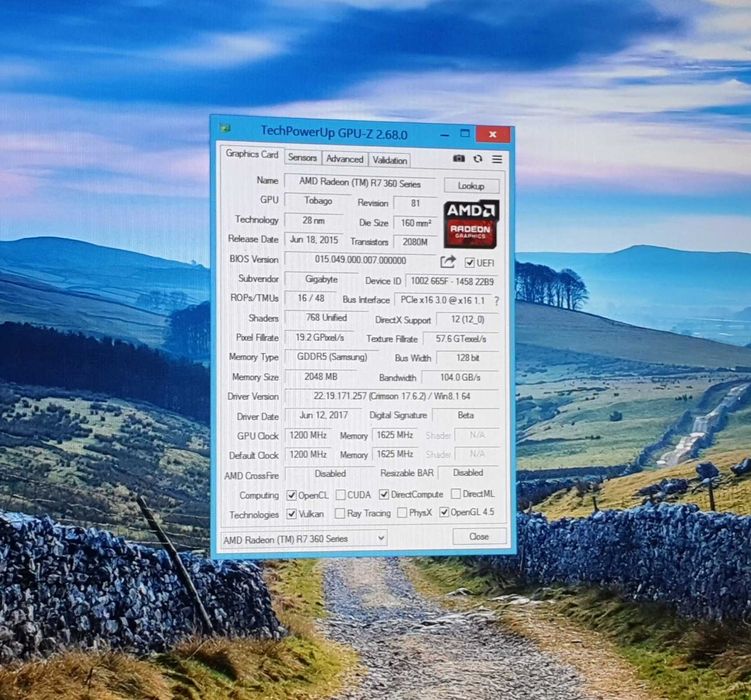This screenshot has width=751, height=700.
Task: Click the Texture Fillrate value 57.6 GTexel/s
Action: (461, 339)
